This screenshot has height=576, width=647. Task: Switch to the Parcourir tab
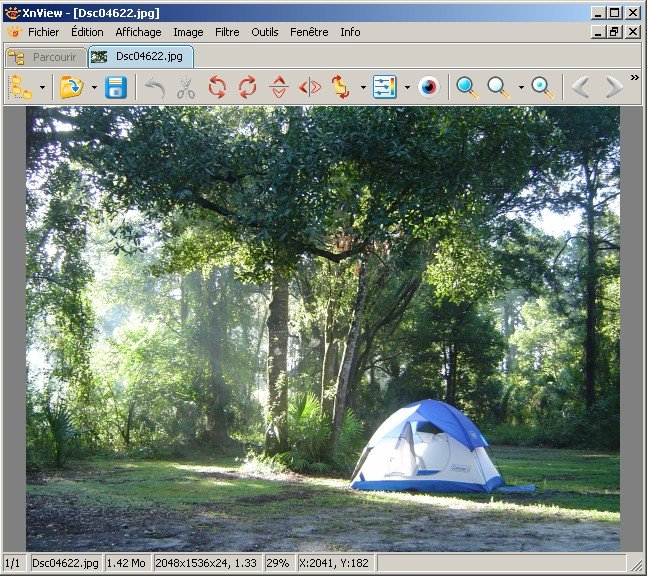(x=46, y=57)
